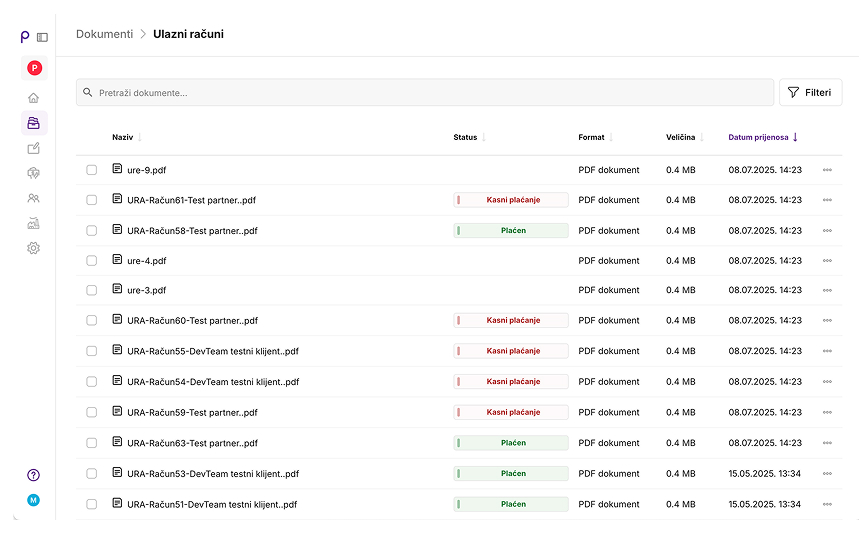
Task: Sort by Datum prijenosa column arrow
Action: (x=795, y=137)
